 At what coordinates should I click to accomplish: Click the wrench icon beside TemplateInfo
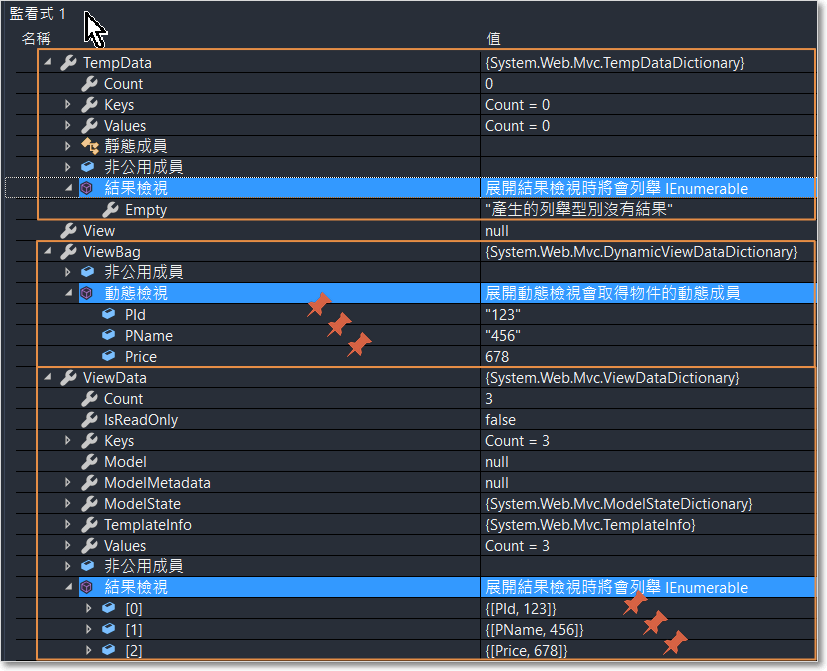tap(90, 524)
